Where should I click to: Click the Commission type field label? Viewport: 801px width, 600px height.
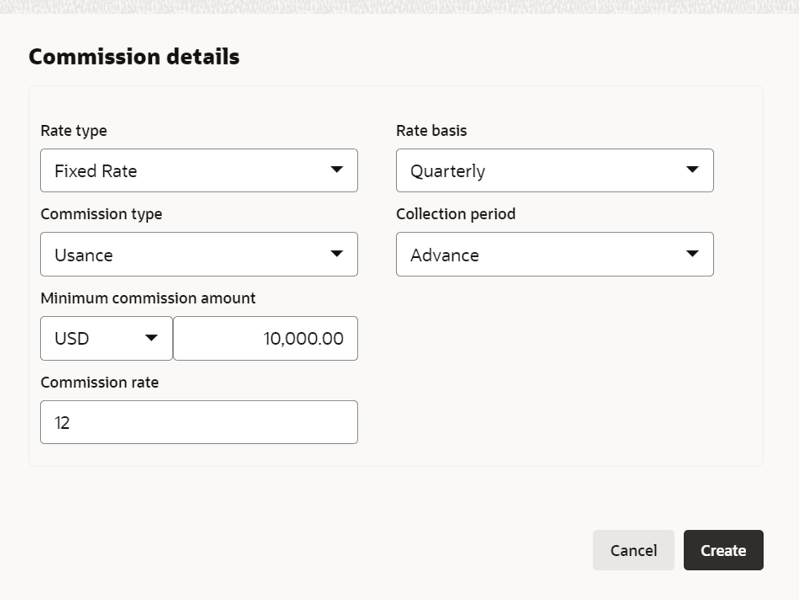pyautogui.click(x=101, y=214)
